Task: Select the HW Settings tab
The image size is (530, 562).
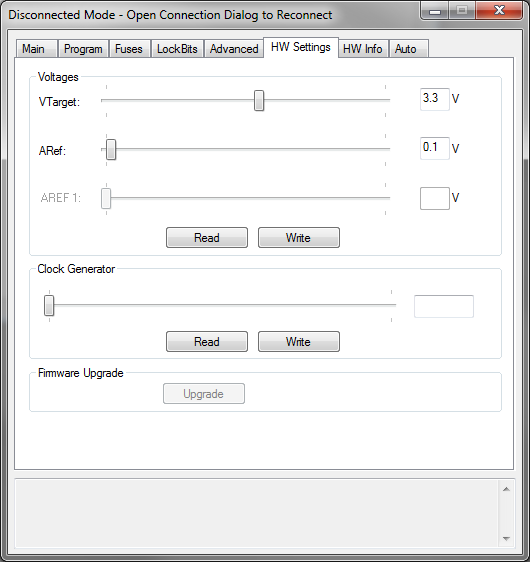Action: click(301, 47)
